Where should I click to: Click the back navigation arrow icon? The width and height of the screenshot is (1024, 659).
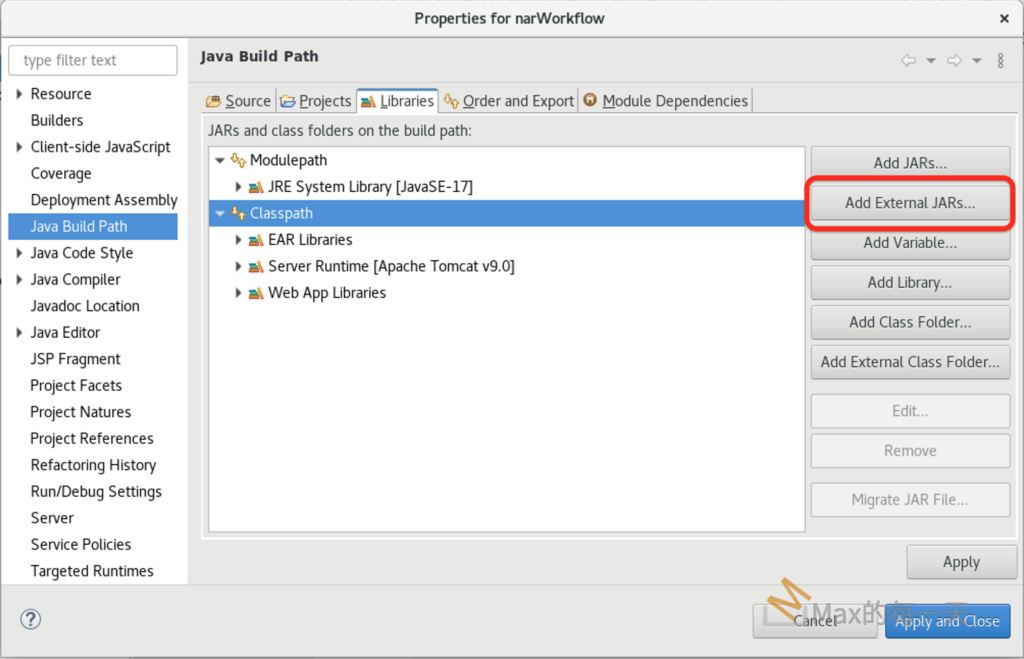908,61
